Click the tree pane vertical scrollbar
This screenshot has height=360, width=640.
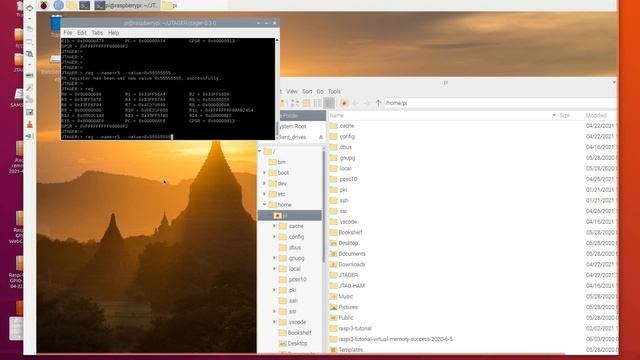324,208
